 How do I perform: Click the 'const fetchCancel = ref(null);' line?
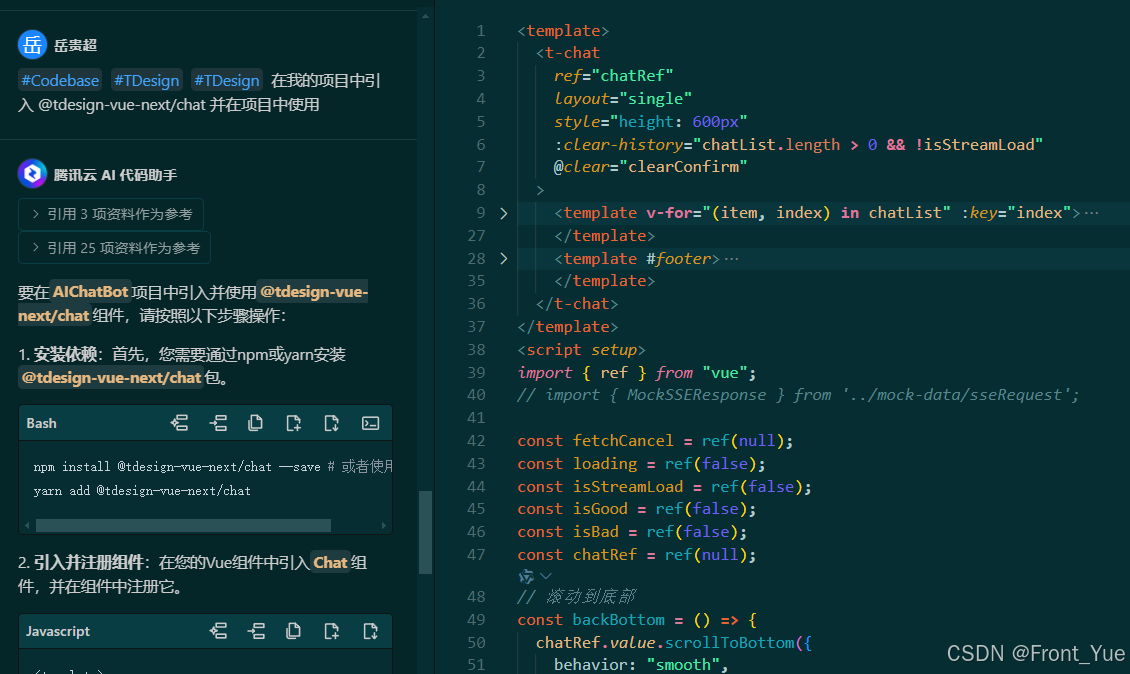pos(655,441)
